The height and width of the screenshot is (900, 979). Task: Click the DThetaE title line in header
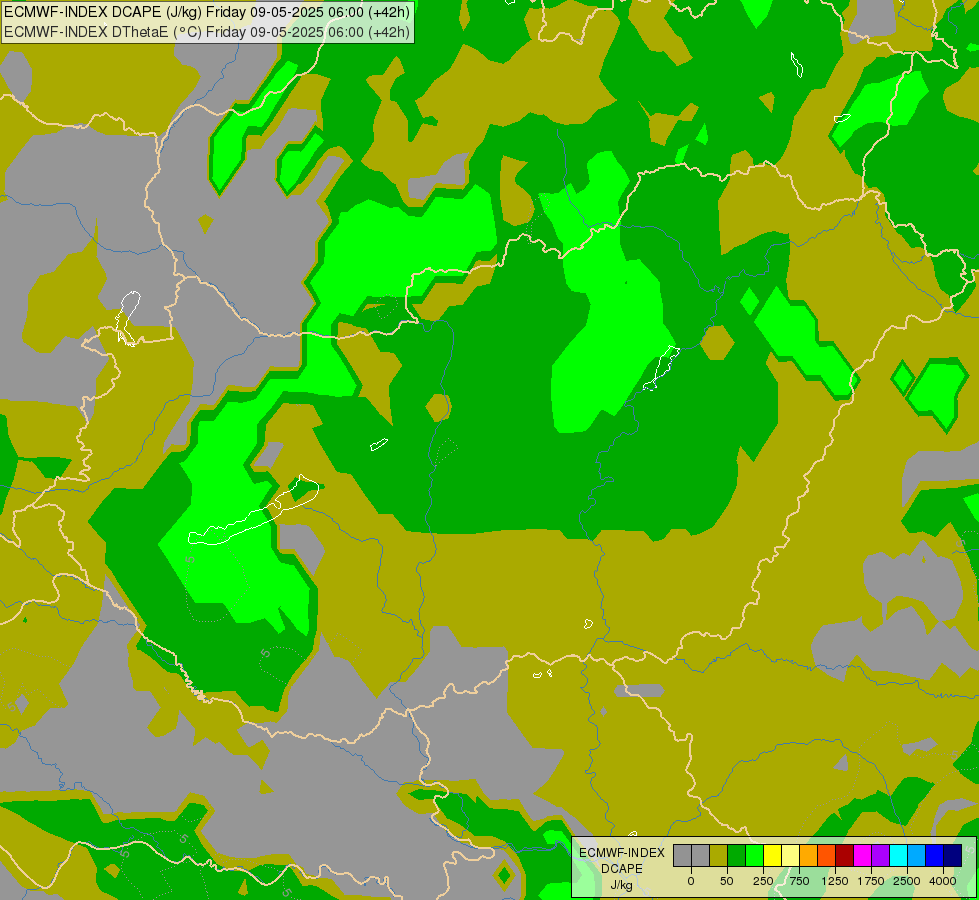pos(207,32)
